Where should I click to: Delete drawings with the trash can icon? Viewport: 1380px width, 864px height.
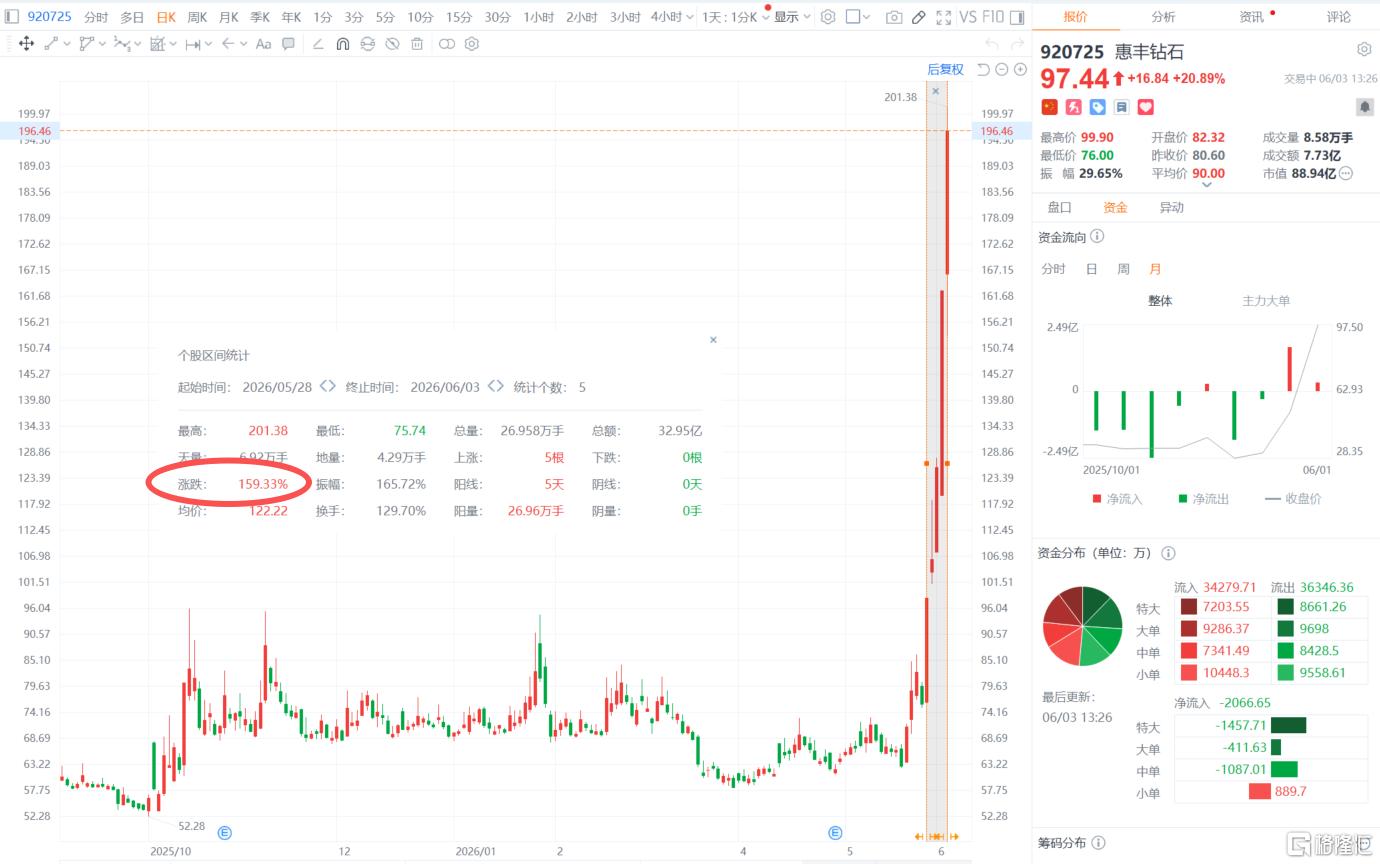pyautogui.click(x=417, y=44)
